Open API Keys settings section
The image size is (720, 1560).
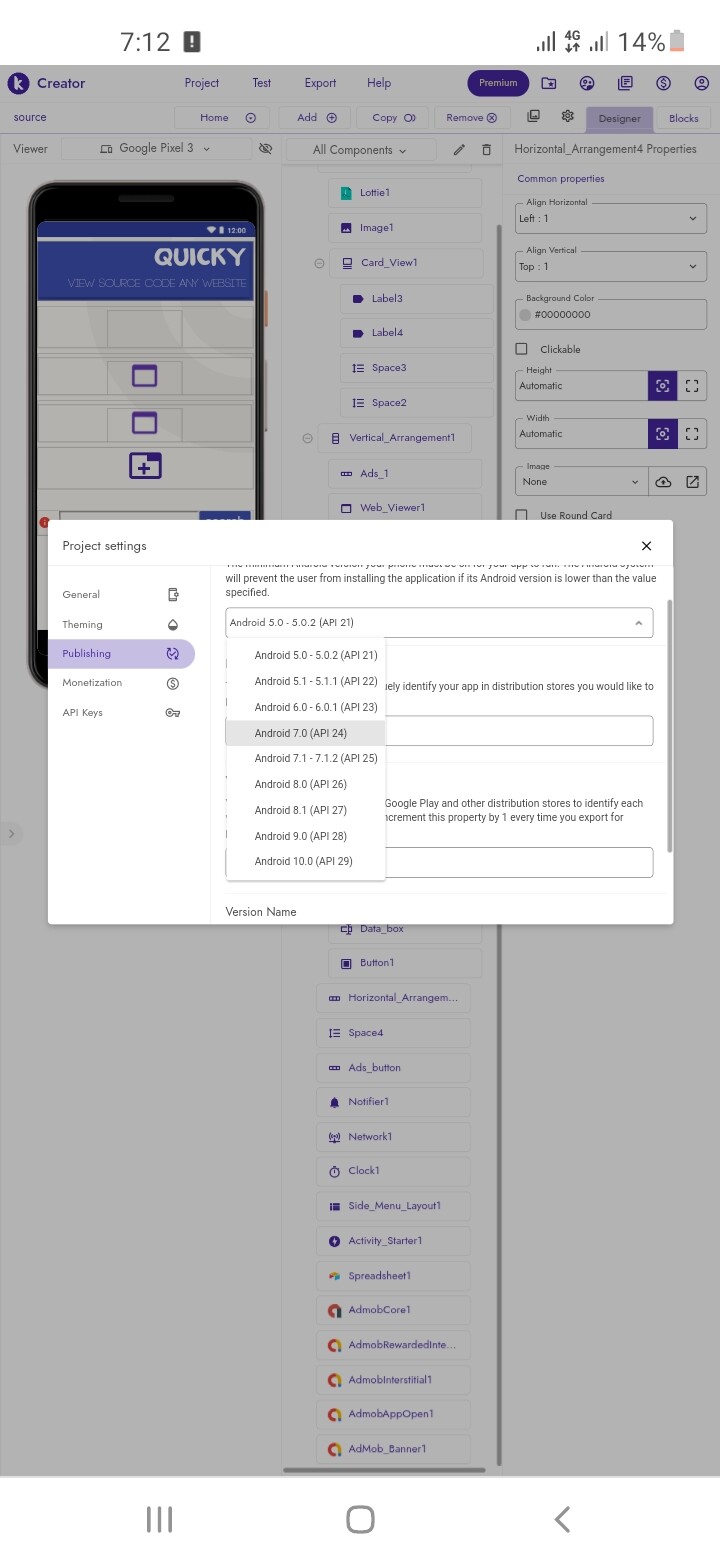point(121,713)
